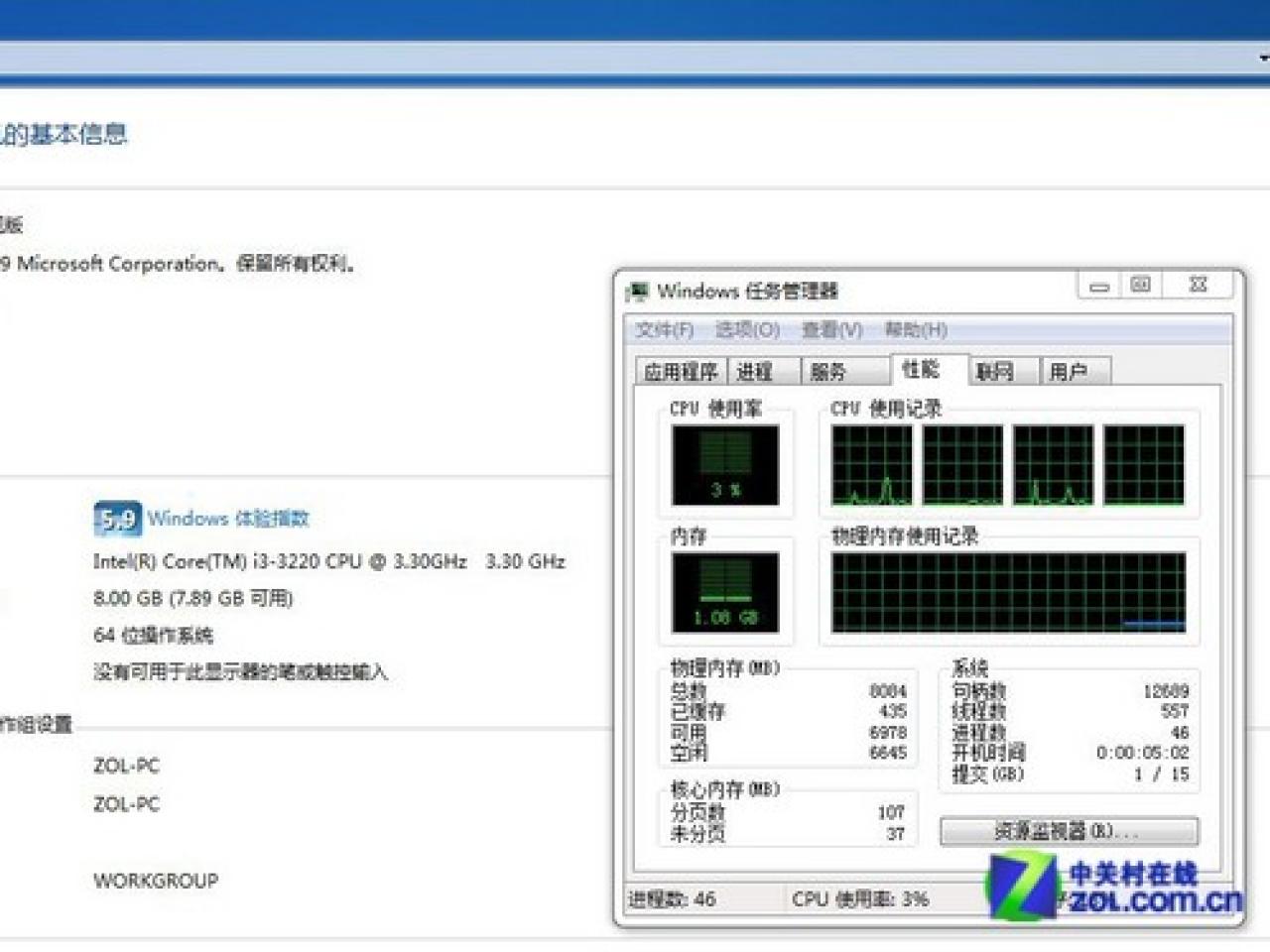
Task: Click the CPU 使用率 3% gauge
Action: (725, 465)
